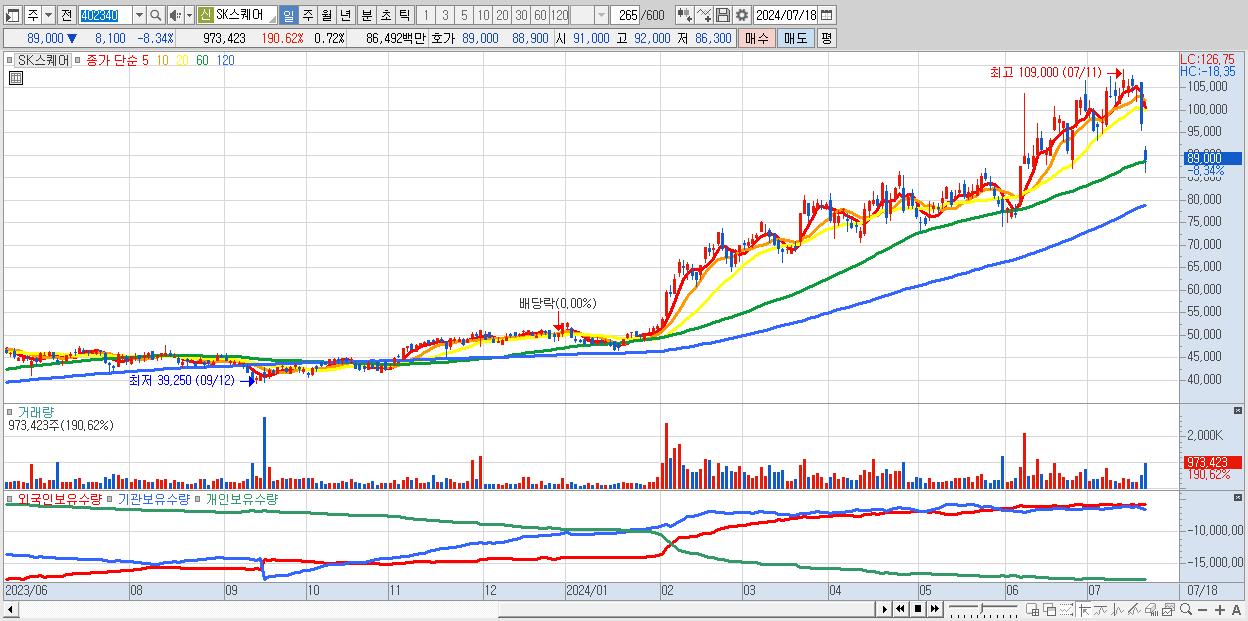Click the green 신 badge icon
This screenshot has width=1248, height=621.
[204, 15]
